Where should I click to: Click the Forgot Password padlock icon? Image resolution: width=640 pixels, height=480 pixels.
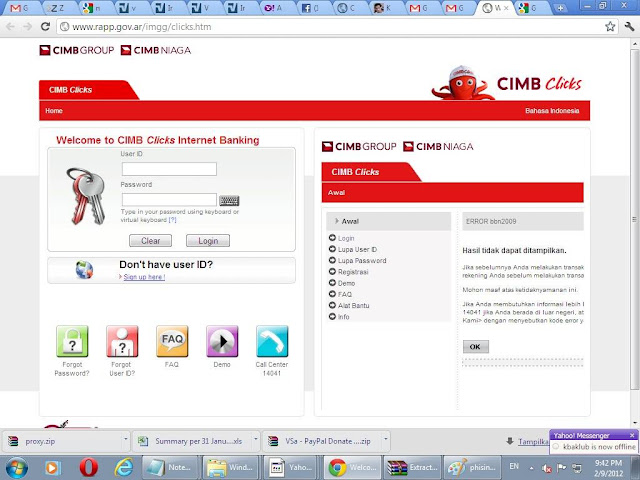tap(72, 341)
